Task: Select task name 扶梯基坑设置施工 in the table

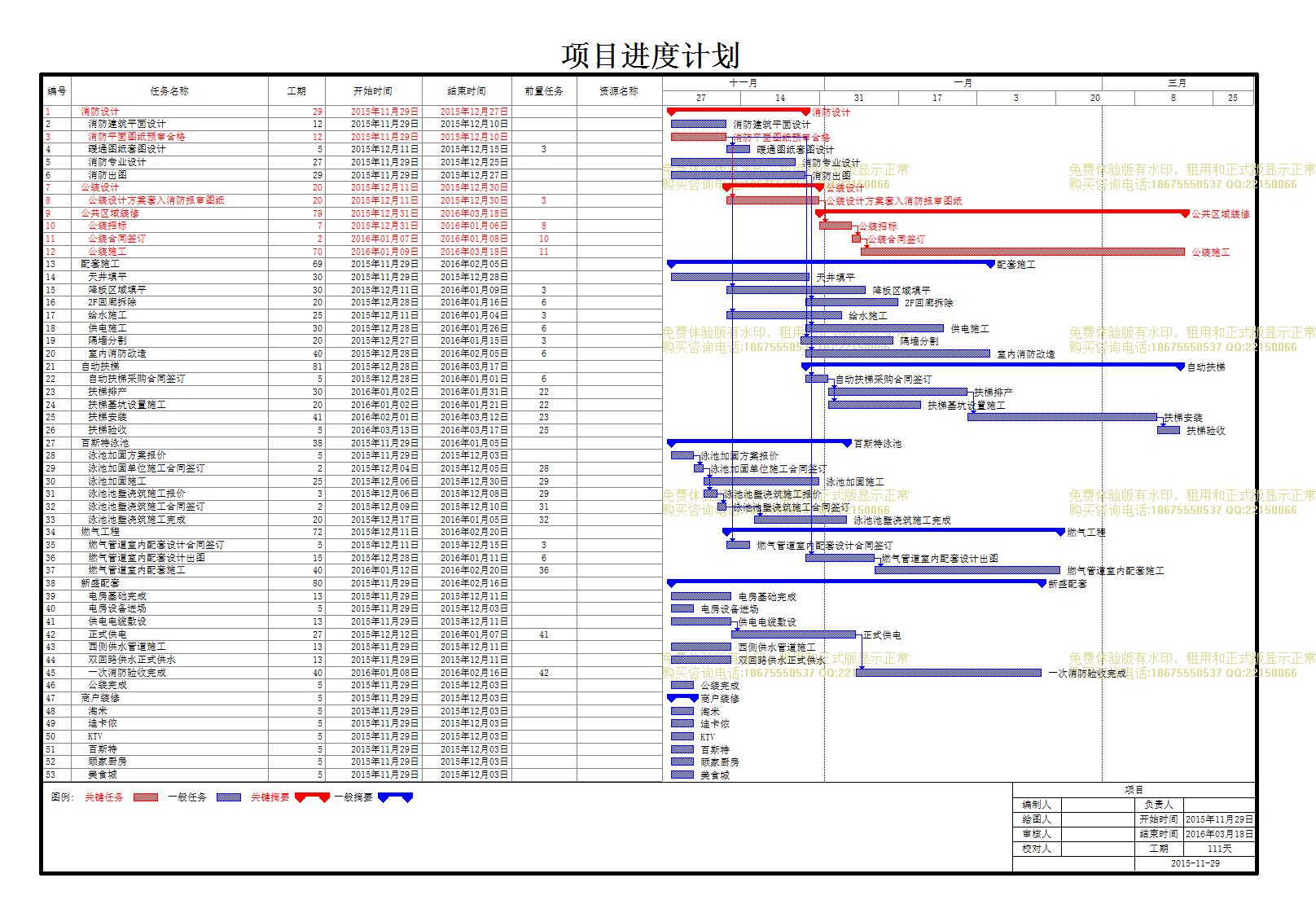Action: point(127,405)
